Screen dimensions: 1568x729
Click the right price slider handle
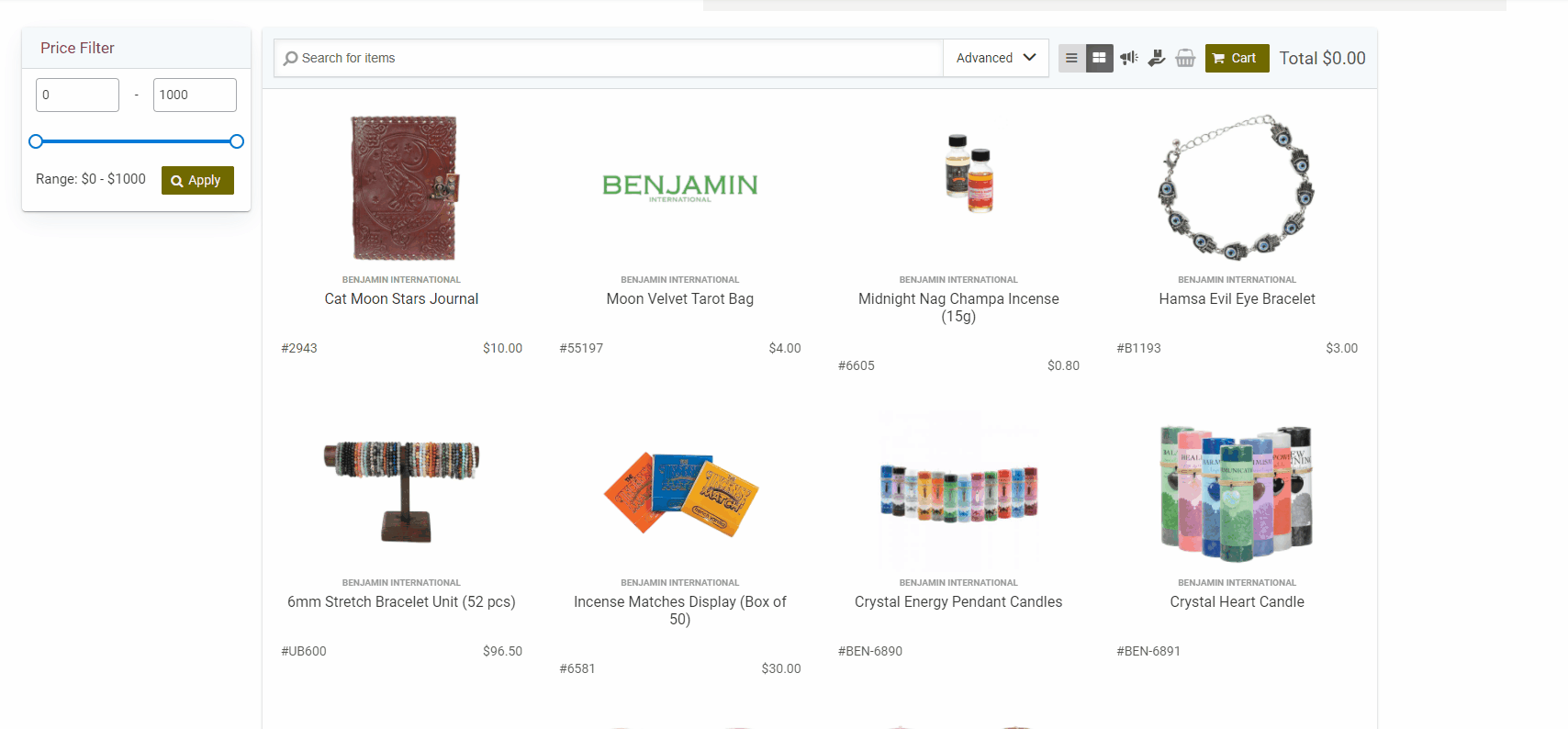[237, 141]
